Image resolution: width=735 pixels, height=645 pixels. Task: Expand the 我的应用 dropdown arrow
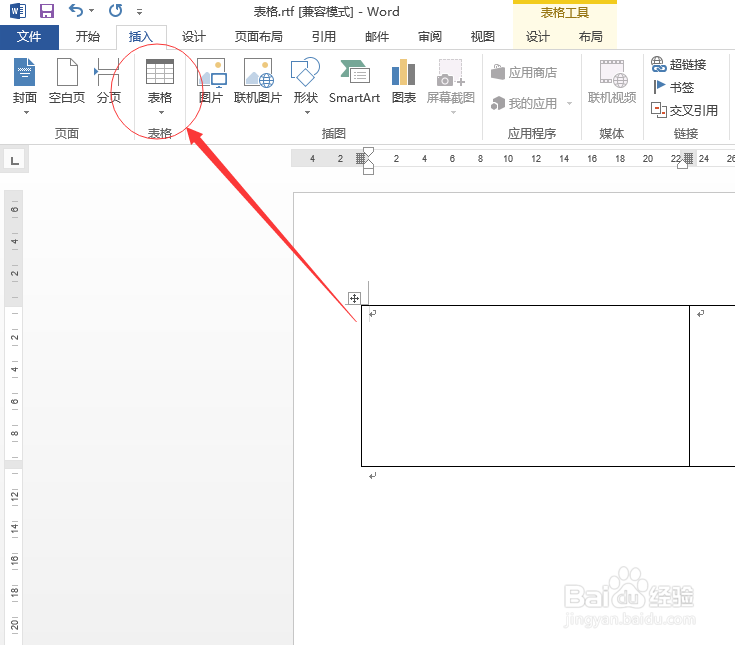[570, 104]
